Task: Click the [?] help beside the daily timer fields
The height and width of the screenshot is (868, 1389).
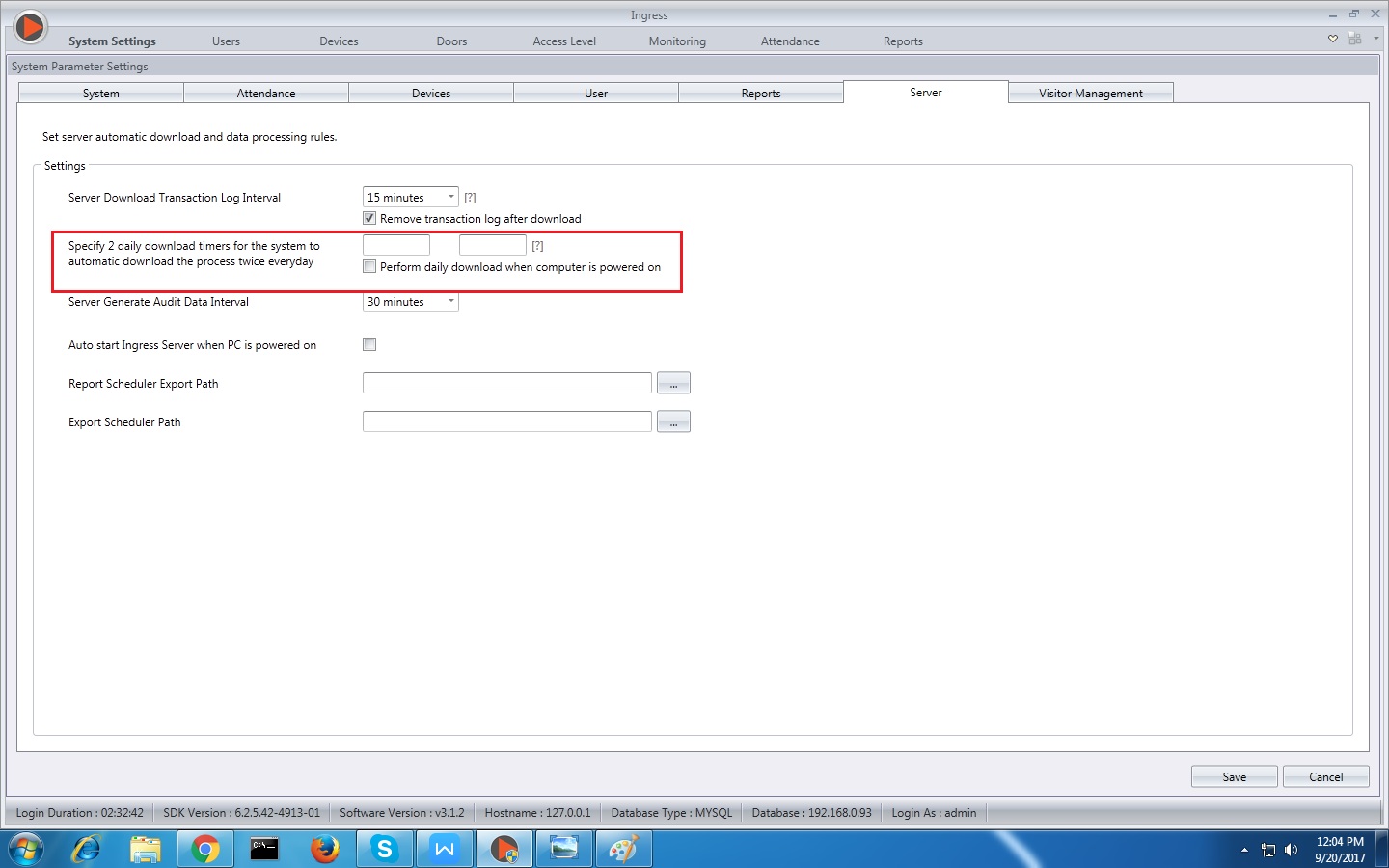Action: tap(537, 246)
